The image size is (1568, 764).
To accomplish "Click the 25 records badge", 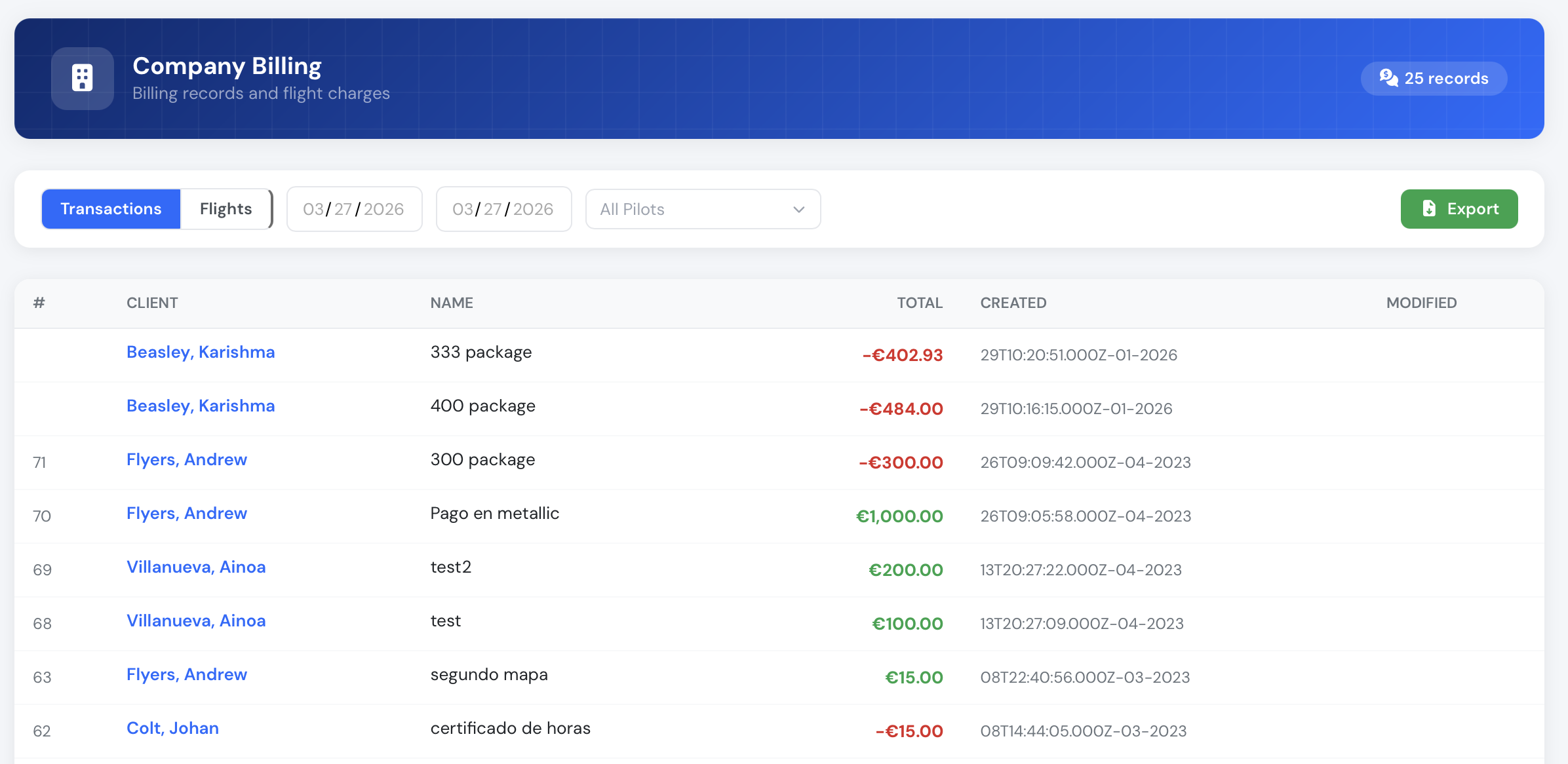I will pos(1434,78).
